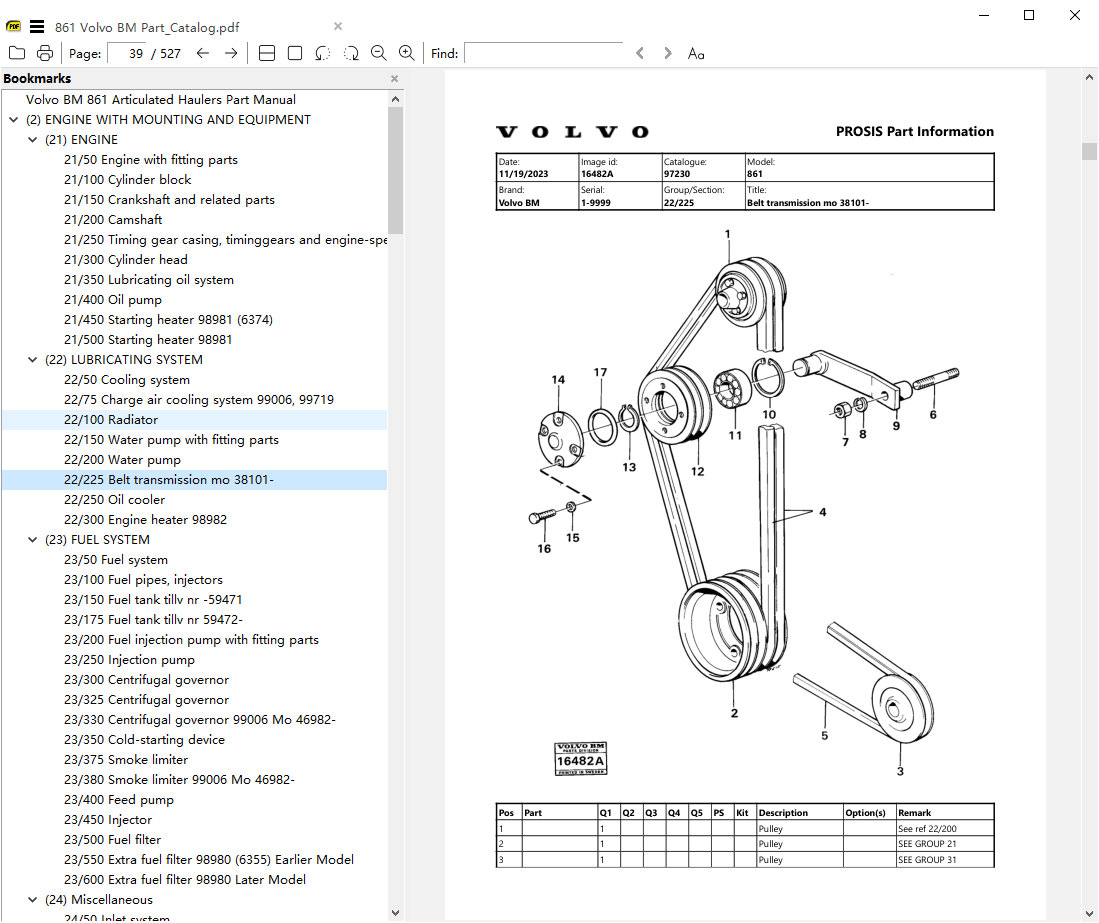This screenshot has height=923, width=1099.
Task: Close the document tab
Action: 338,26
